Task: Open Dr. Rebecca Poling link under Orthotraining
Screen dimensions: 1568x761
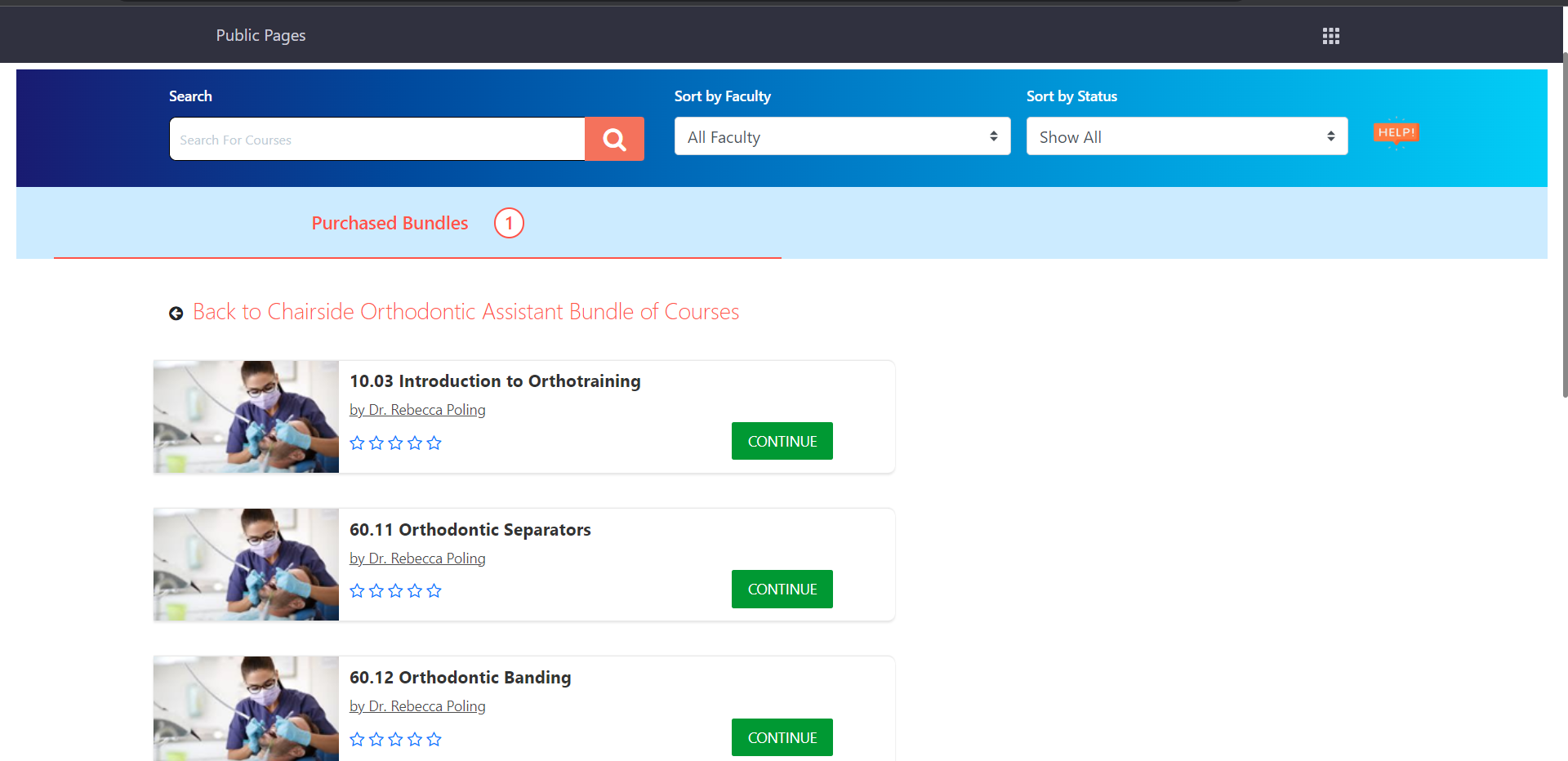Action: click(x=417, y=410)
